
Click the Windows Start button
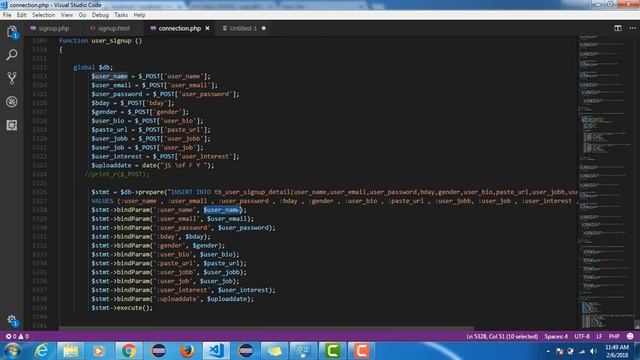[12, 351]
